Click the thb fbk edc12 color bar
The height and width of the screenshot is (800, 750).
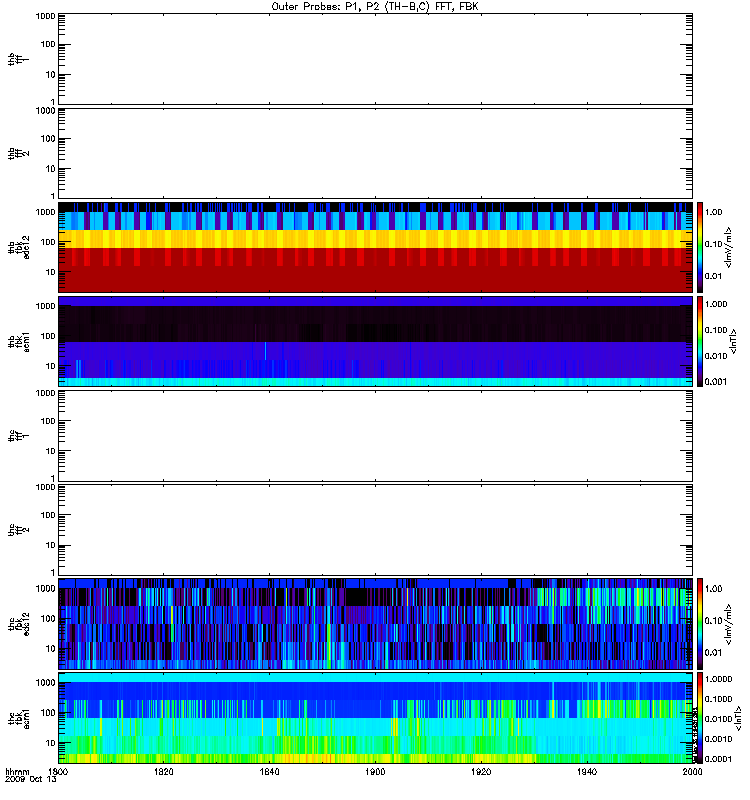(700, 247)
